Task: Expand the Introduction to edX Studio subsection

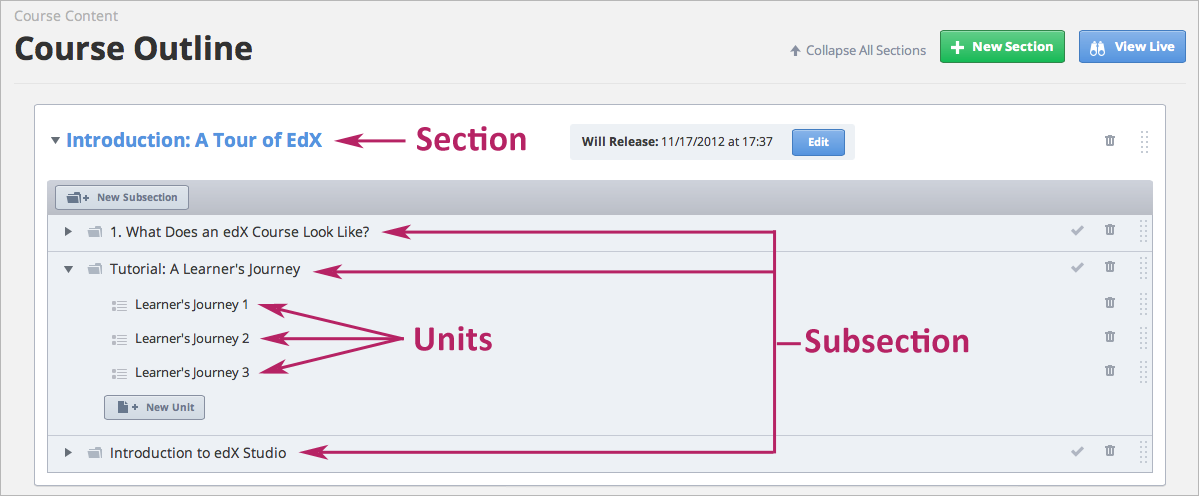Action: pyautogui.click(x=68, y=453)
